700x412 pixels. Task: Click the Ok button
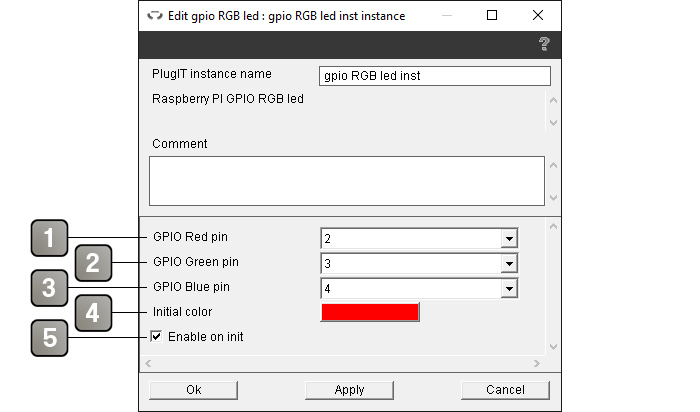pyautogui.click(x=193, y=390)
